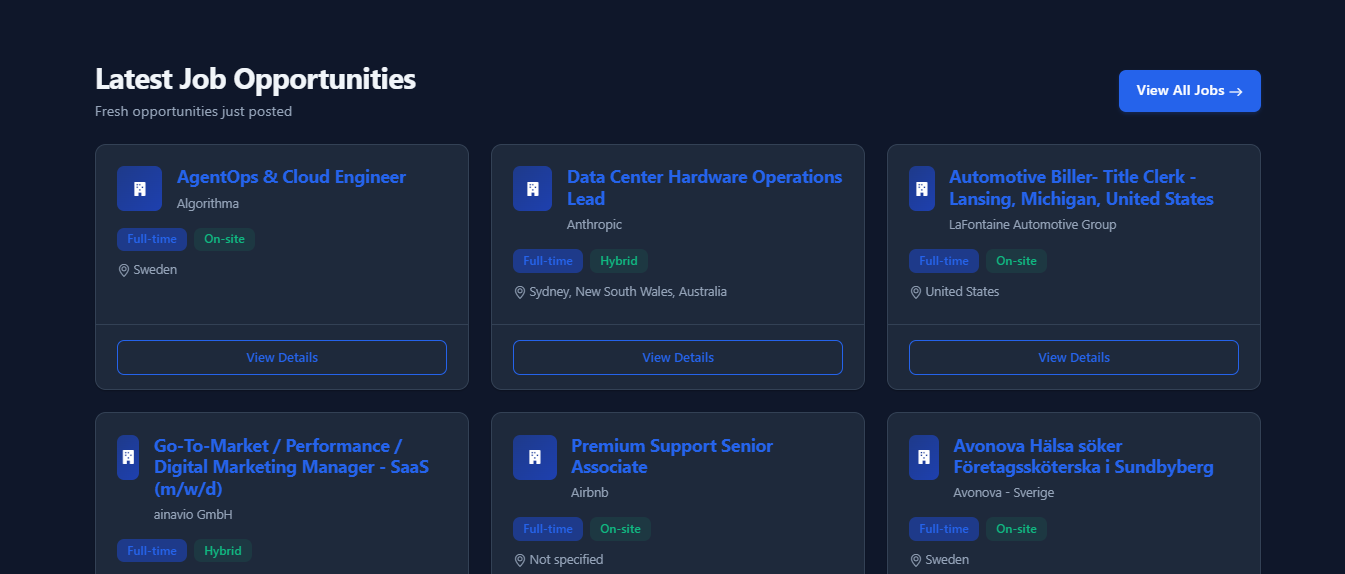
Task: Click location pin icon next to United States
Action: click(916, 292)
